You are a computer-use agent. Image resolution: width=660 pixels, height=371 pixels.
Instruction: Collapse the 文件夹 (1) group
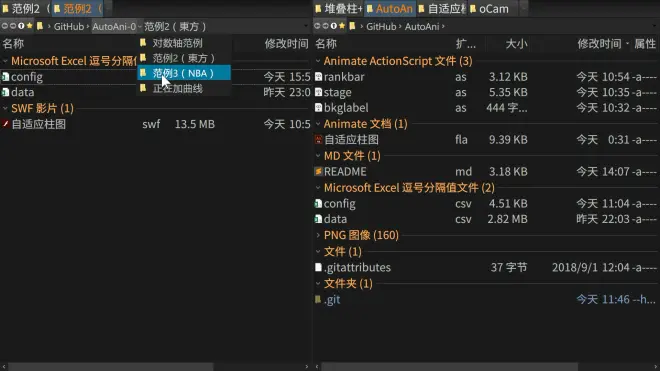318,283
